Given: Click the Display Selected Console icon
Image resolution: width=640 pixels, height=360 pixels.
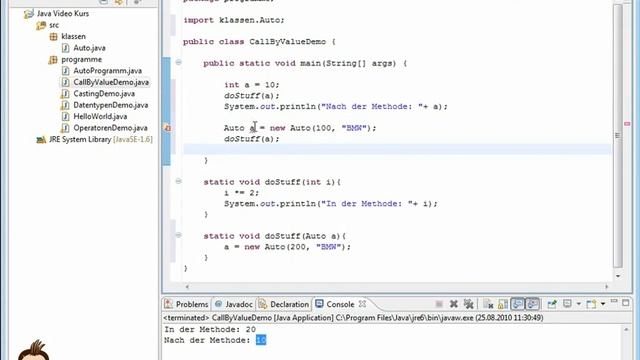Looking at the screenshot, I should [x=567, y=303].
